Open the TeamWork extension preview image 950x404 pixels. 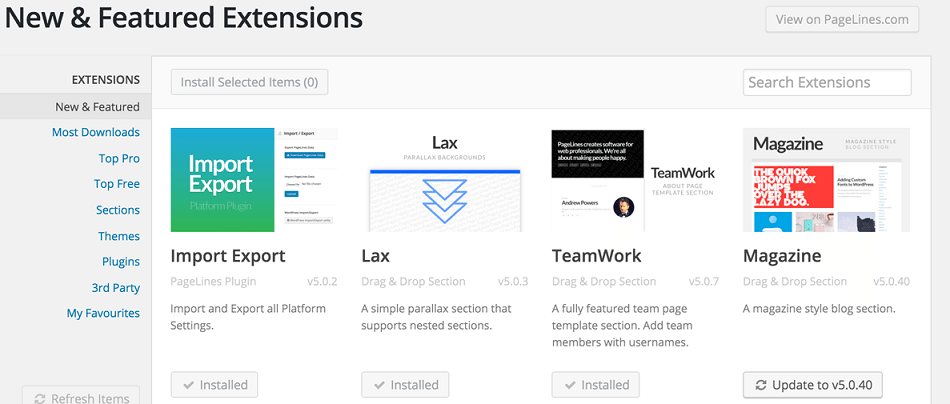click(635, 180)
